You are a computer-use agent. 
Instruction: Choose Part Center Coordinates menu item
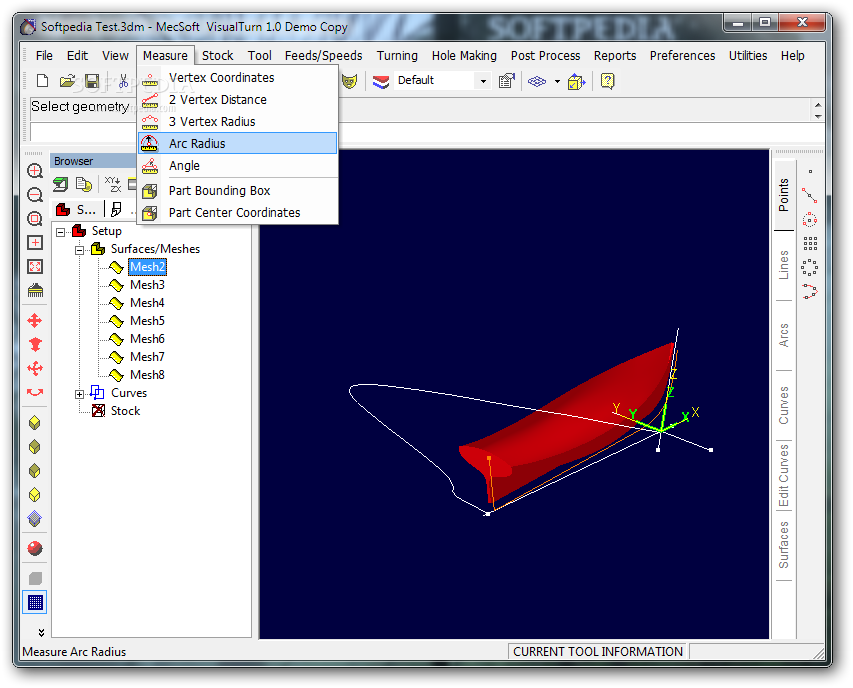238,213
